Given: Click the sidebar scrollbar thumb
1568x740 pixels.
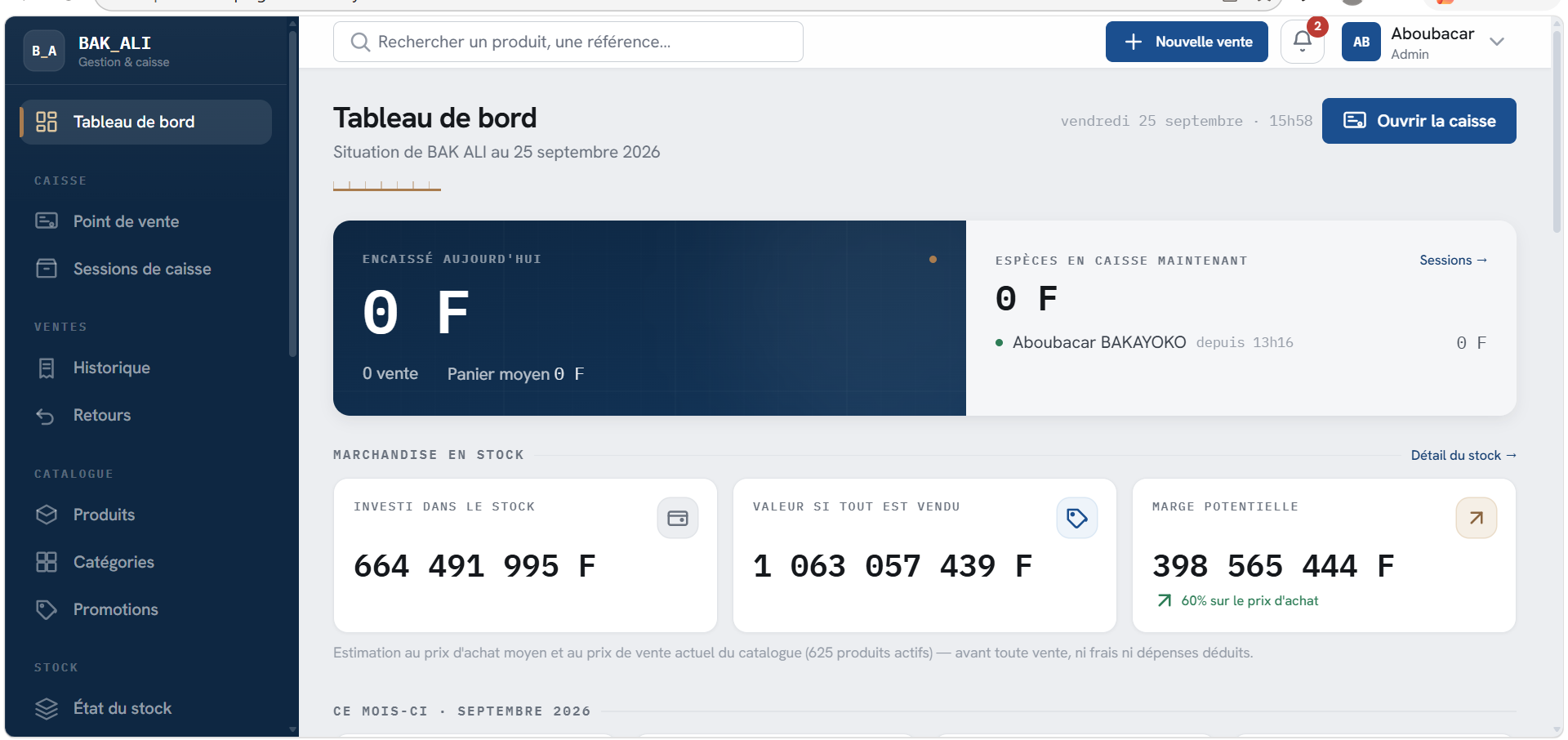Looking at the screenshot, I should tap(292, 192).
